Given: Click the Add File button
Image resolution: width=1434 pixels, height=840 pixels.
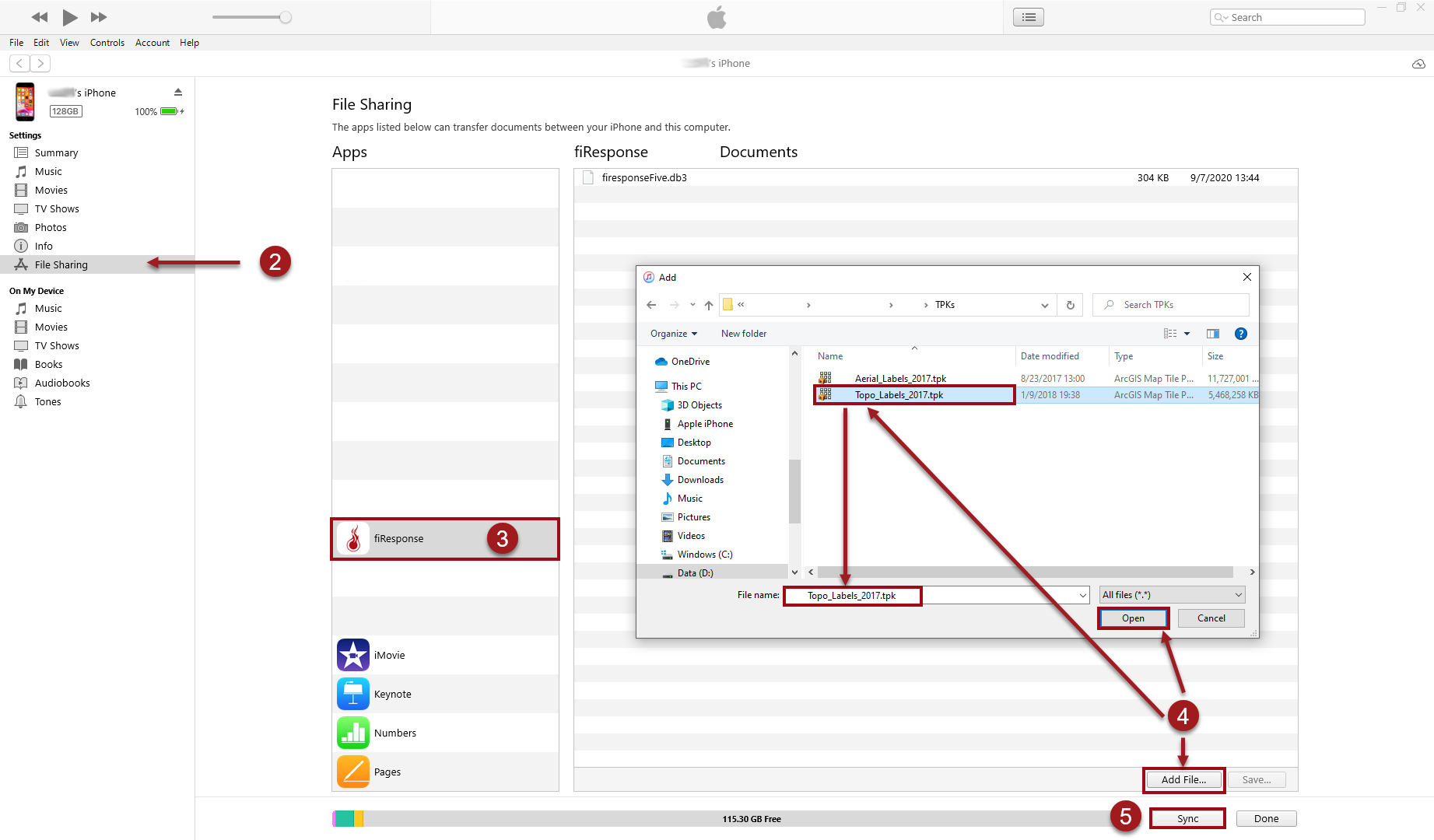Looking at the screenshot, I should coord(1183,779).
